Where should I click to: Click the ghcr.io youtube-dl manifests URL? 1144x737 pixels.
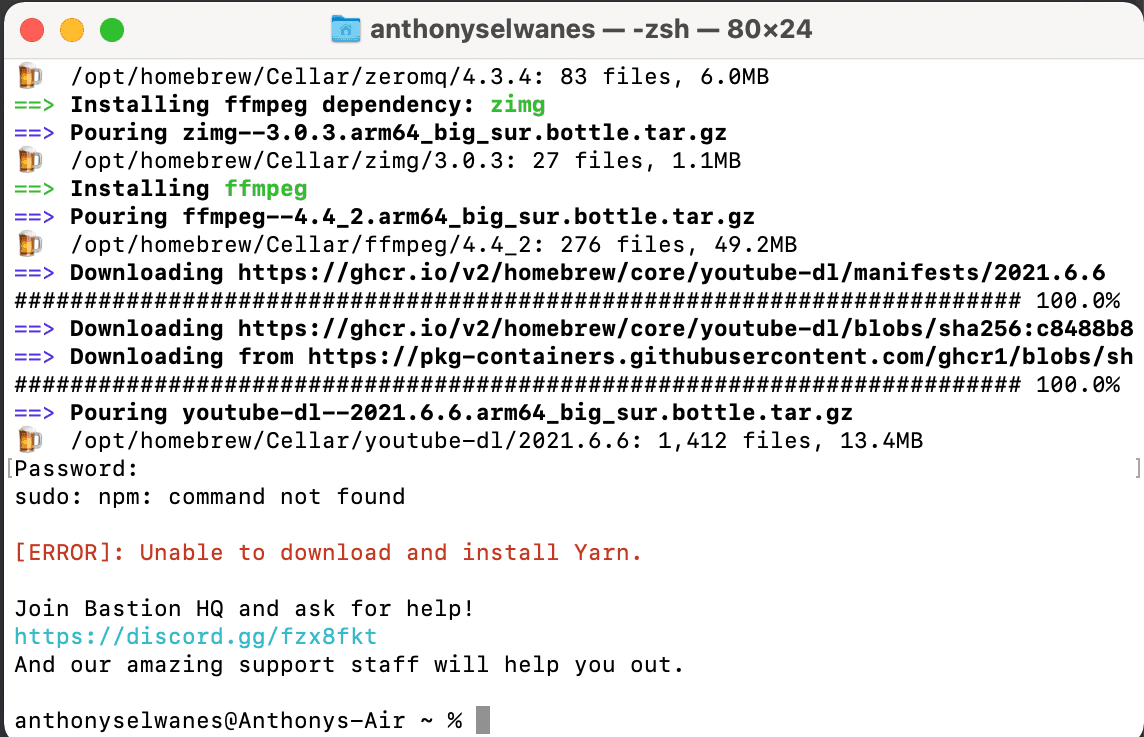(x=671, y=273)
